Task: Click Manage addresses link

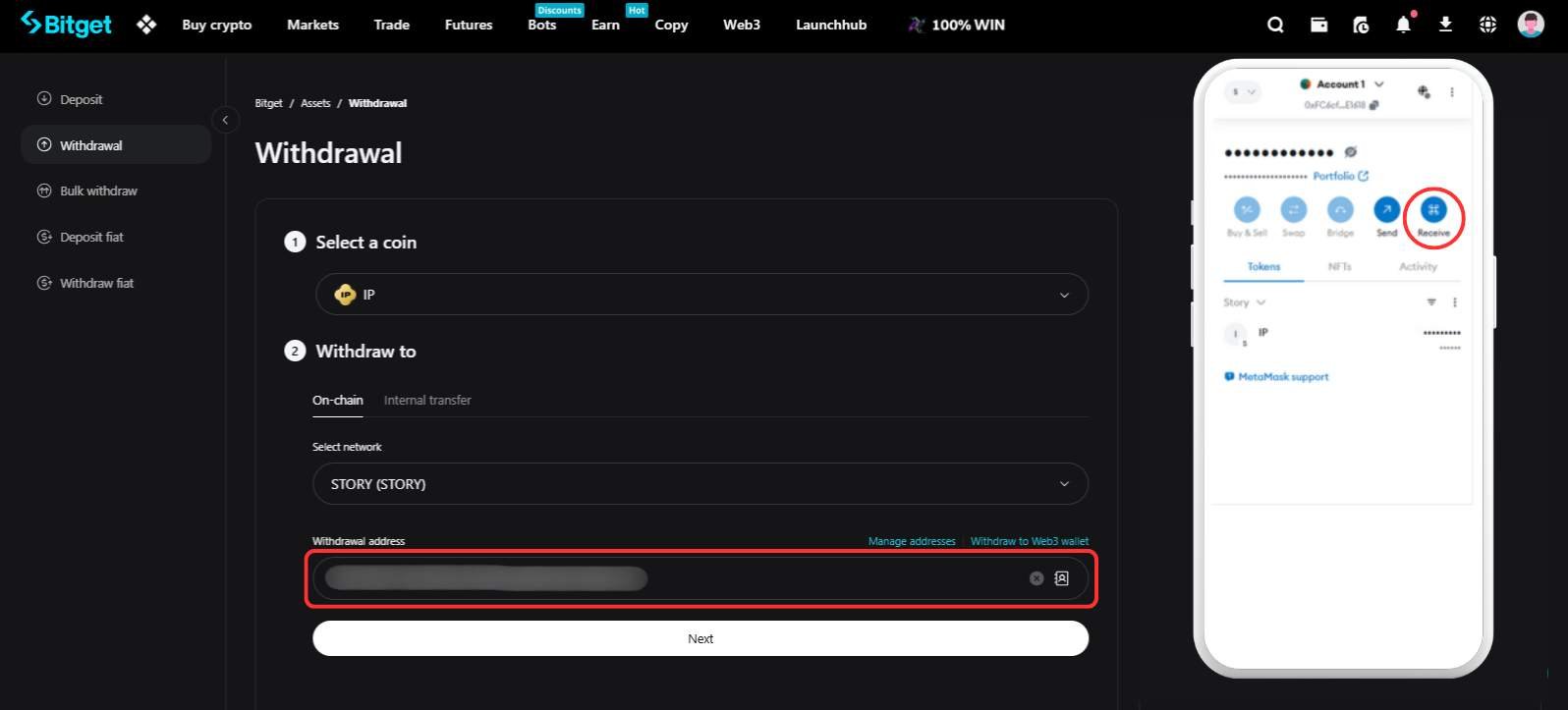Action: tap(912, 541)
